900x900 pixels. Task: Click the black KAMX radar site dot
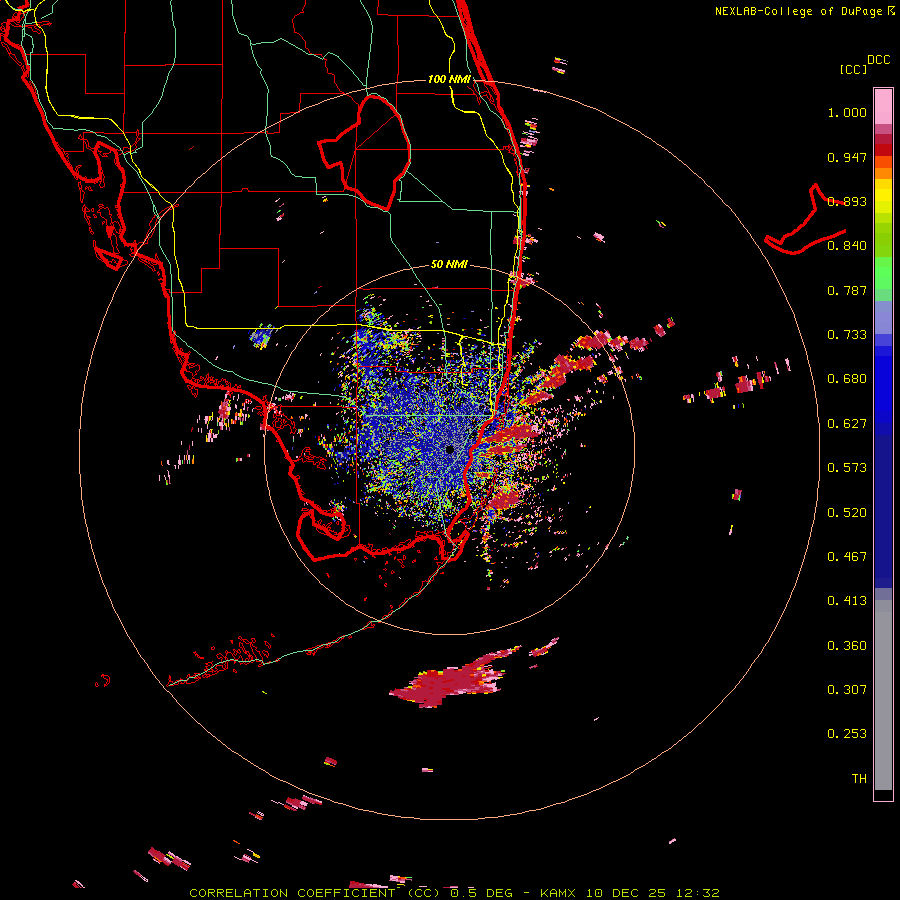point(450,449)
